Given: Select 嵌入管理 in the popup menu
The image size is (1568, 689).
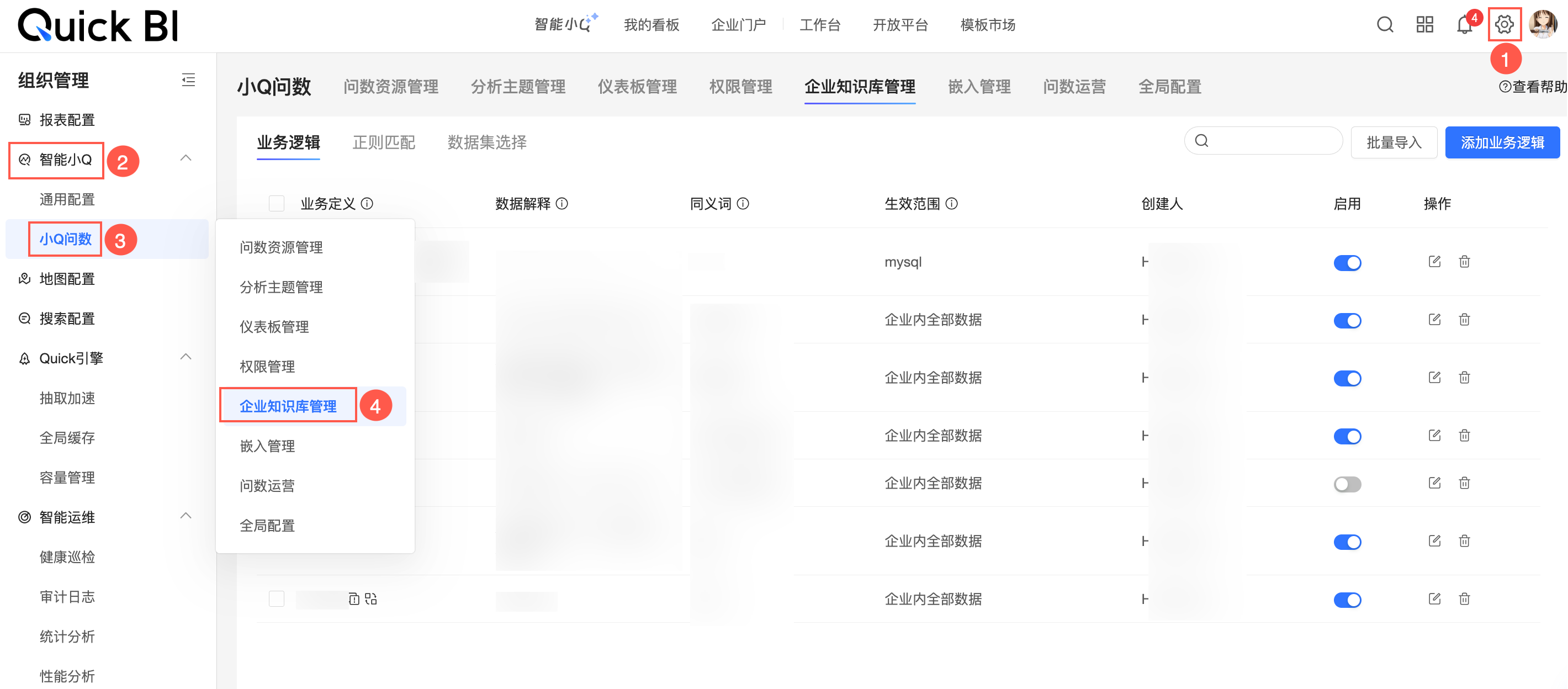Looking at the screenshot, I should [267, 446].
